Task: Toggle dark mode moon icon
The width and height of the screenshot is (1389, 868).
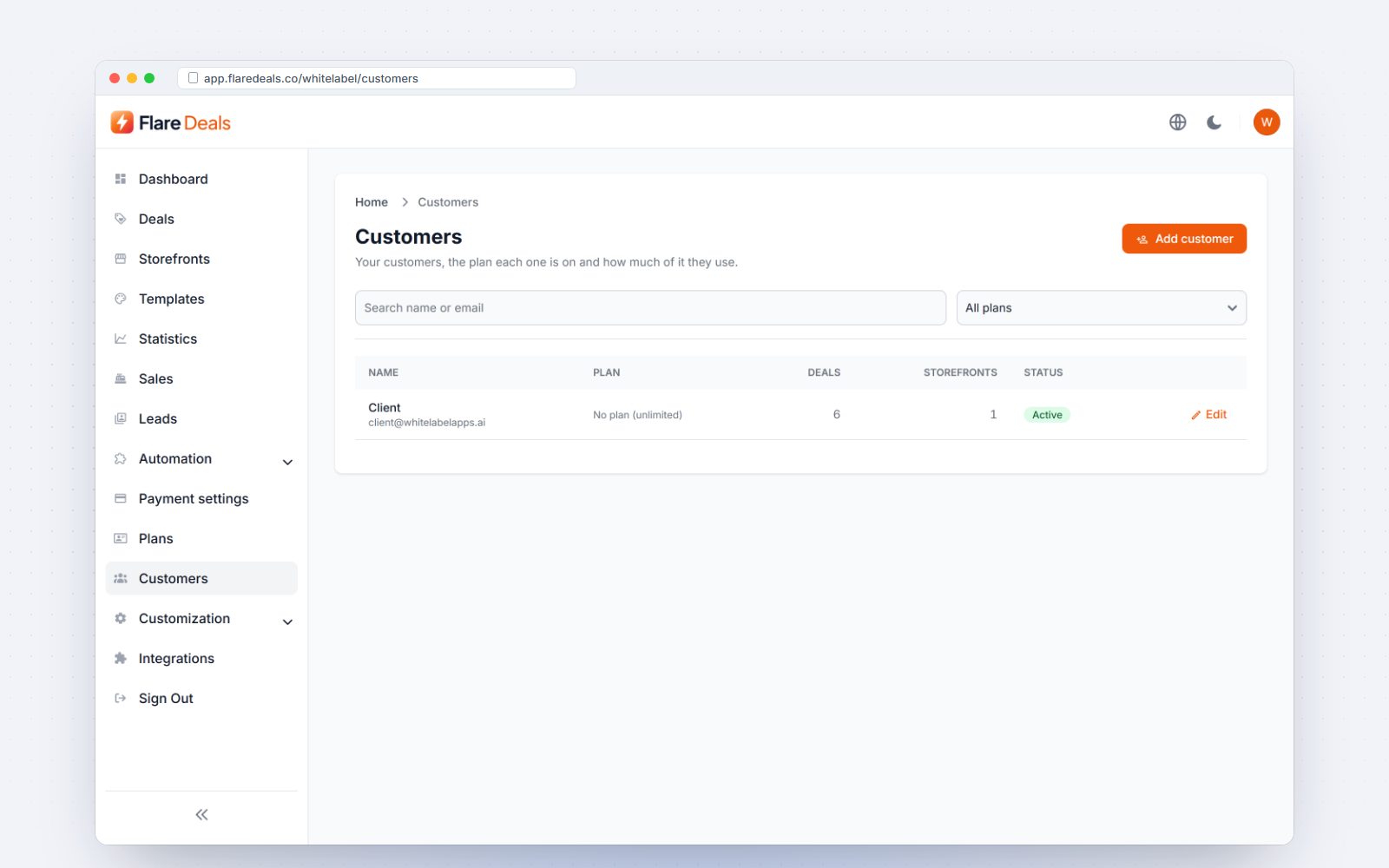Action: (1214, 122)
